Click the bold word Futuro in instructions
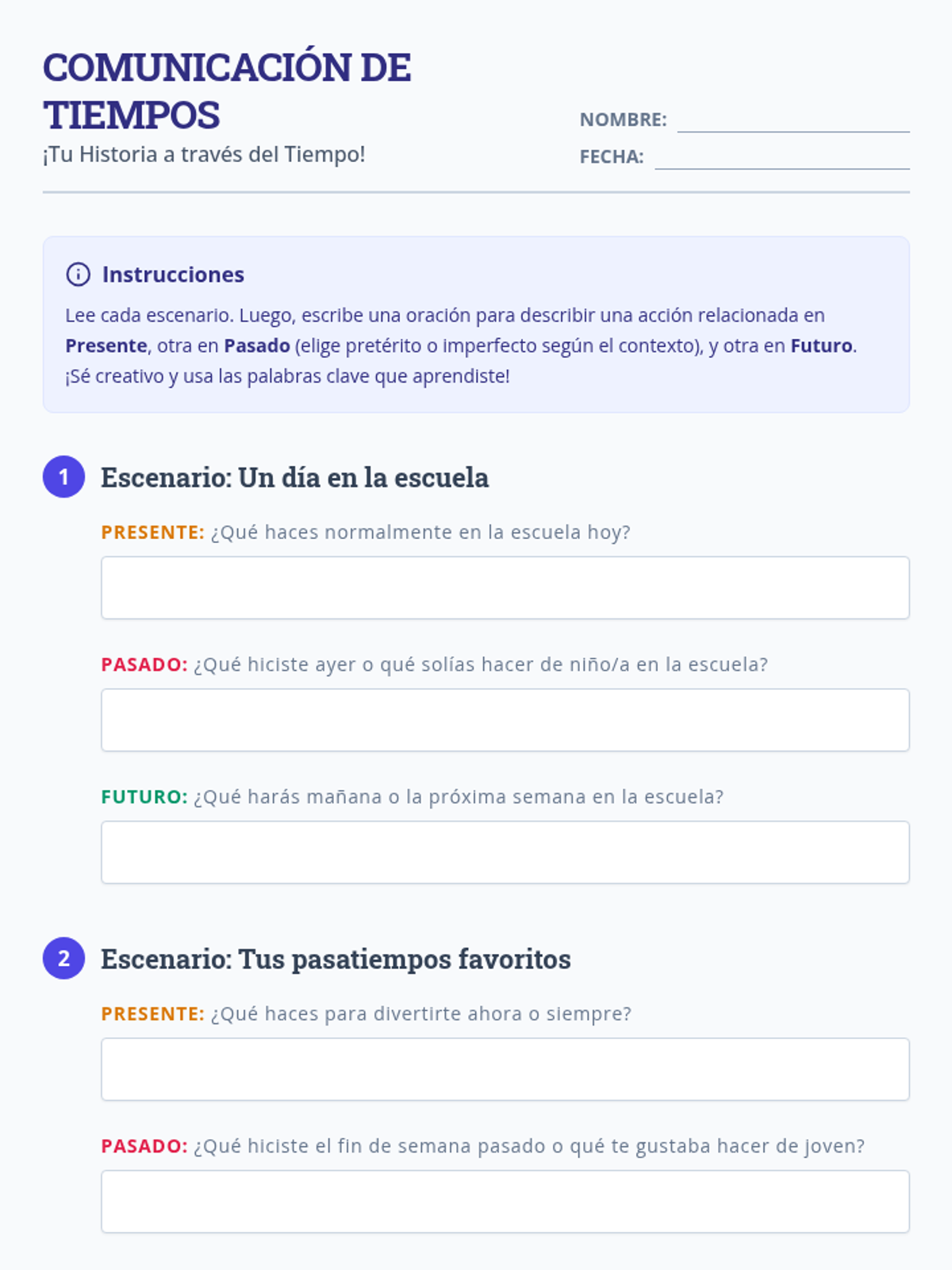Image resolution: width=952 pixels, height=1270 pixels. point(821,346)
